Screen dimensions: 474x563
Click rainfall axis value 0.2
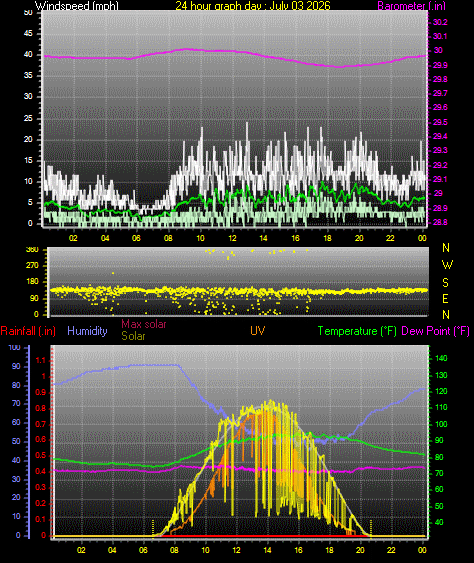(x=41, y=503)
